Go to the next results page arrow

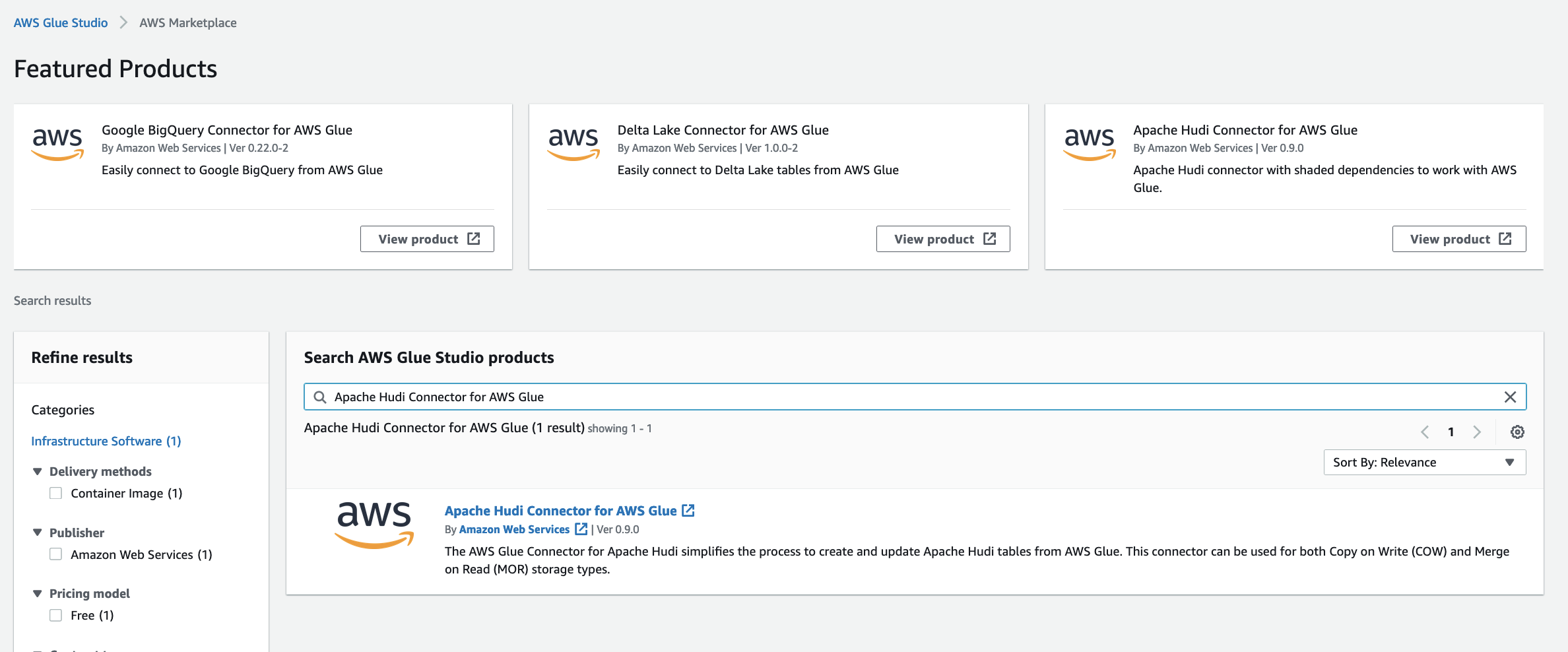[1477, 432]
